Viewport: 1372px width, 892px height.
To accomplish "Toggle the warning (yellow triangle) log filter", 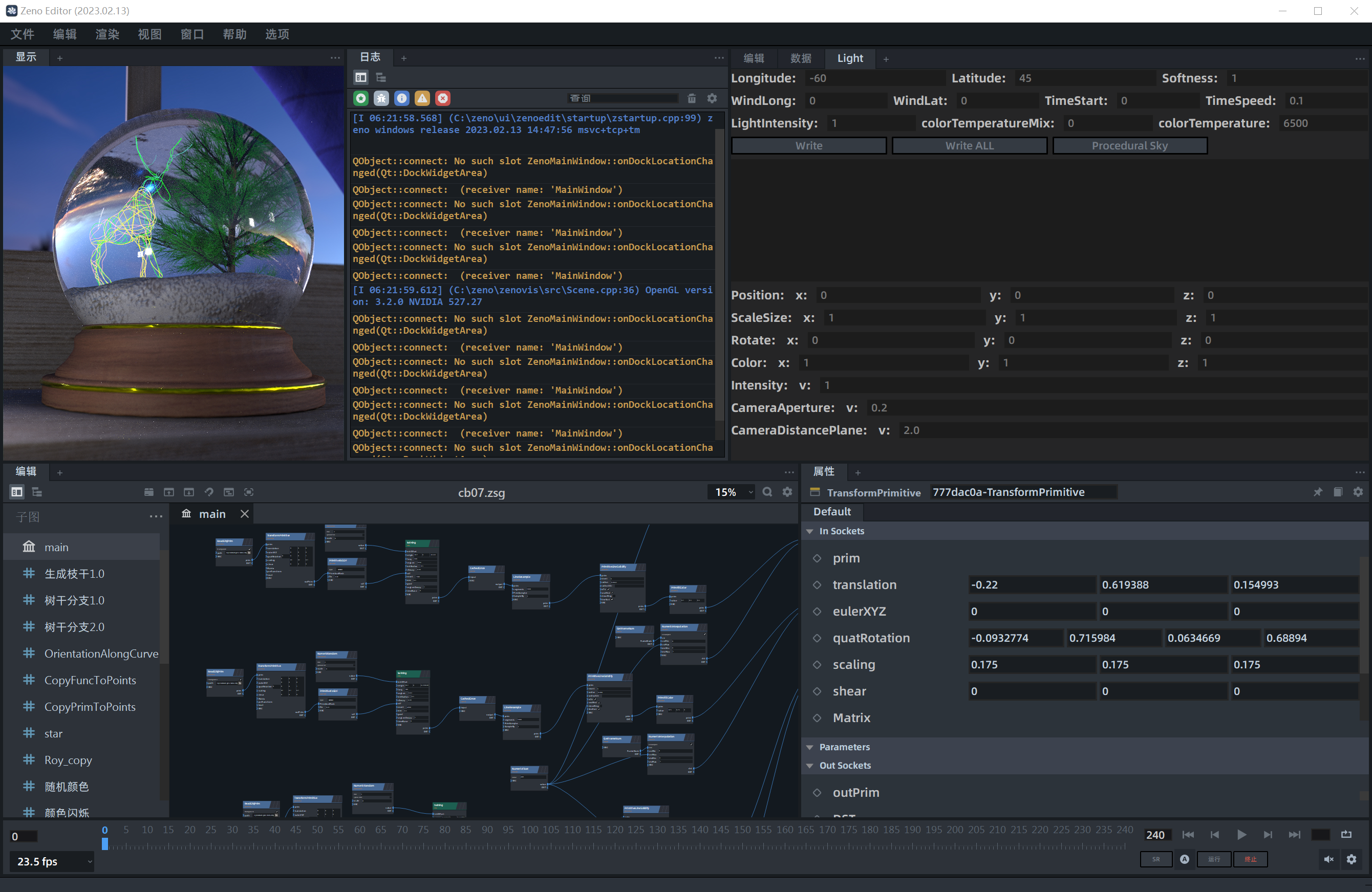I will point(422,99).
